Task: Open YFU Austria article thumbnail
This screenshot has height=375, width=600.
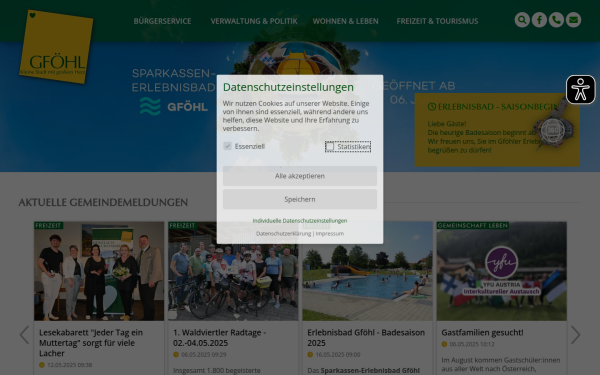Action: coord(502,271)
